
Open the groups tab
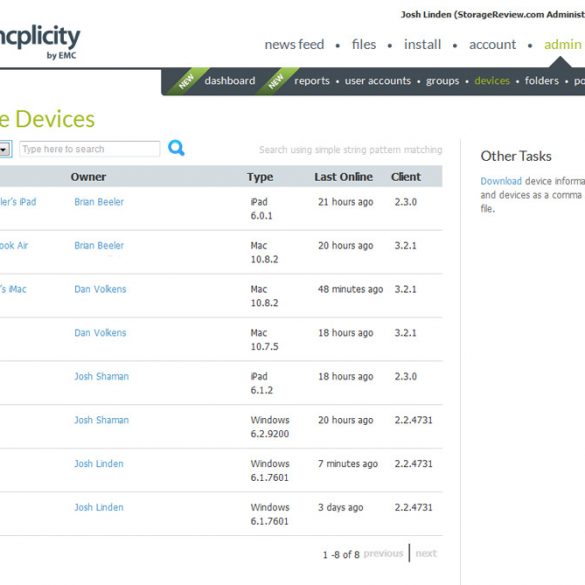coord(442,81)
